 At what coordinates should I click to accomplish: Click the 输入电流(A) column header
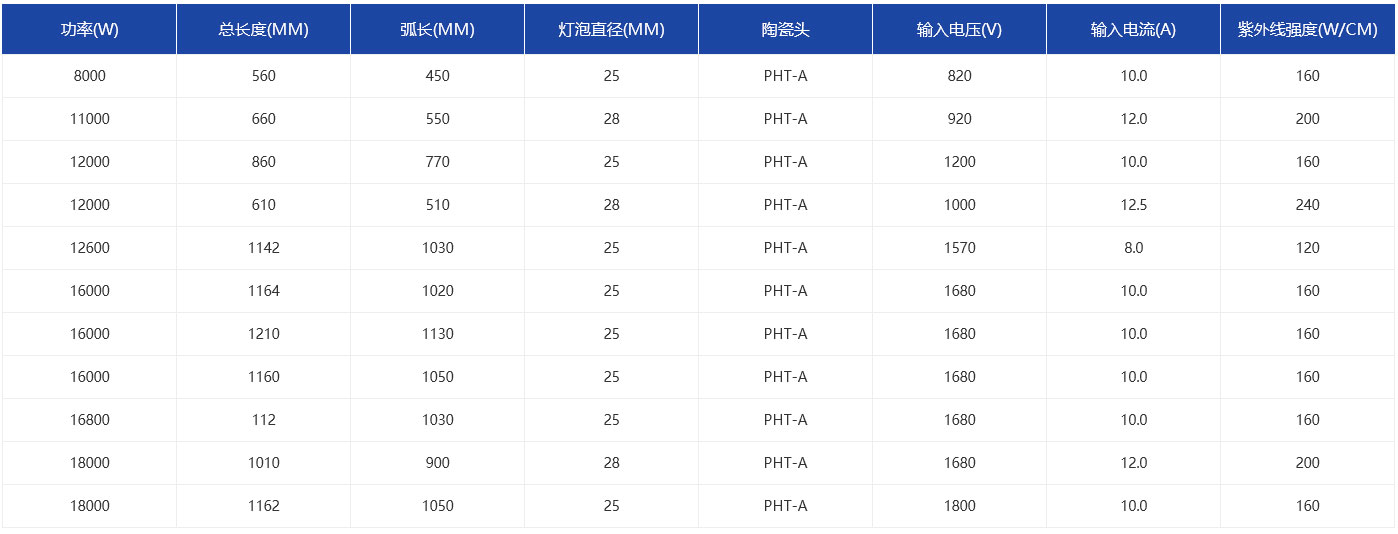(x=1133, y=29)
